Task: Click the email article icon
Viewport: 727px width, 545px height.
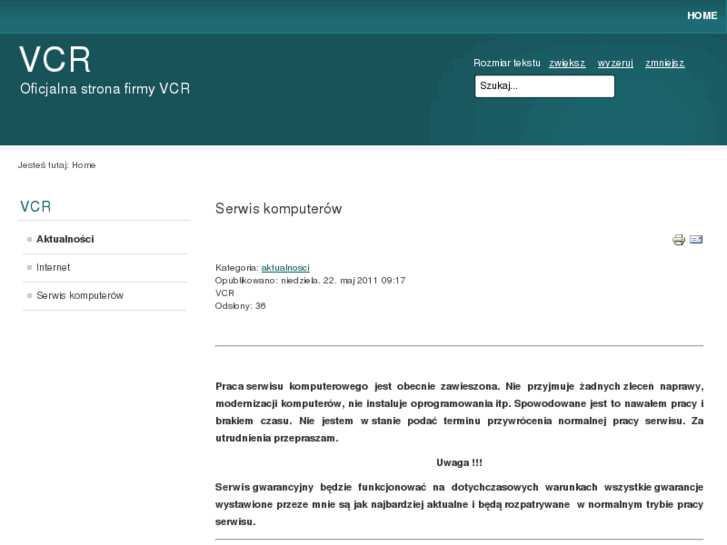Action: click(696, 239)
